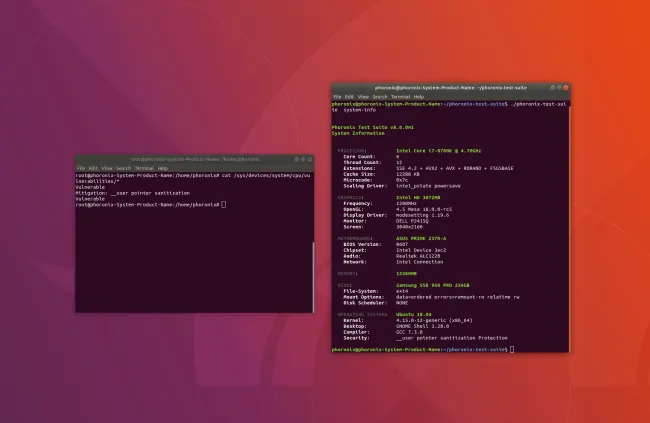Viewport: 650px width, 423px height.
Task: Click the 'BIOS Version:' label
Action: [x=362, y=244]
